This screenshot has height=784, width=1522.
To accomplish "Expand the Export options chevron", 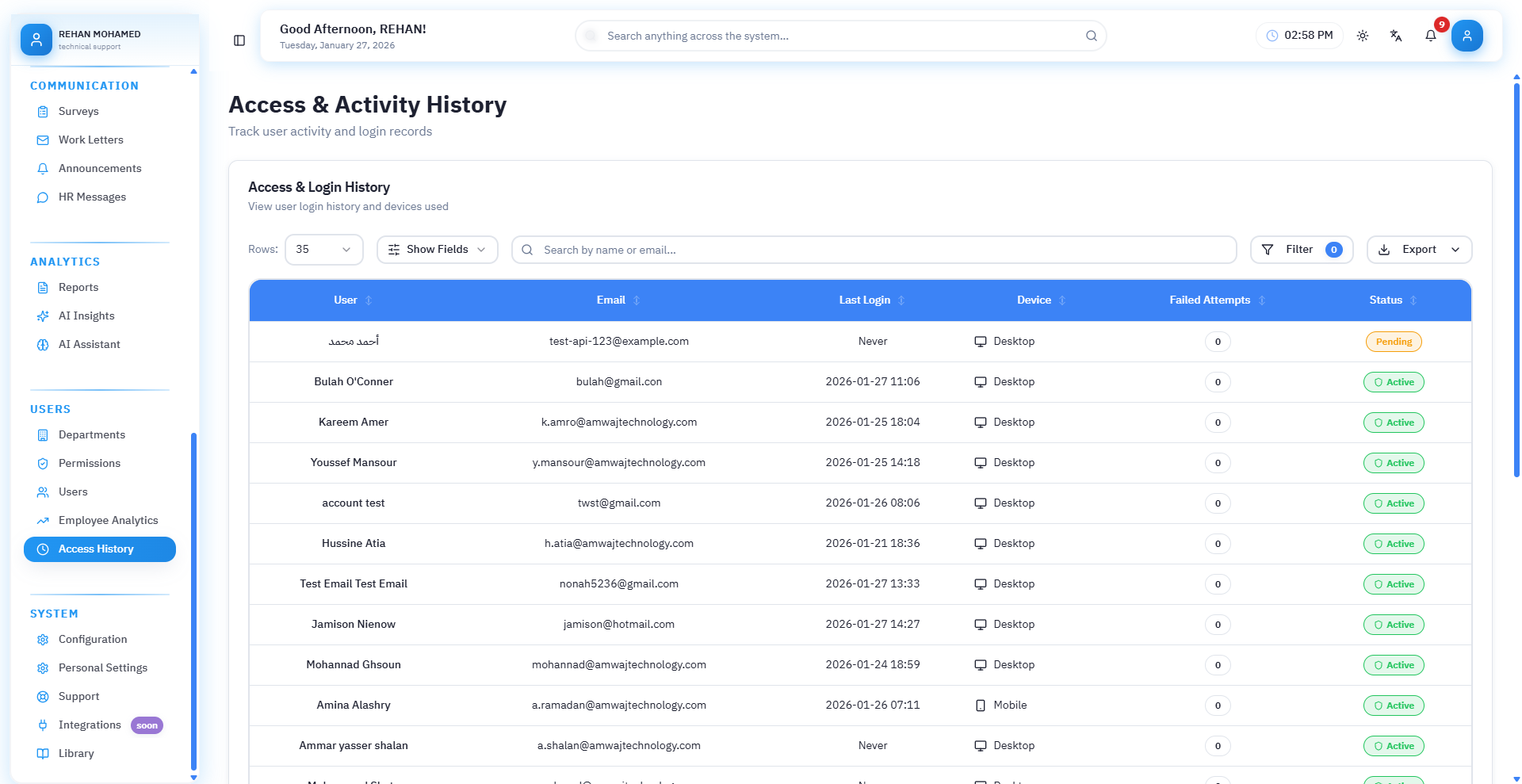I will (x=1457, y=249).
